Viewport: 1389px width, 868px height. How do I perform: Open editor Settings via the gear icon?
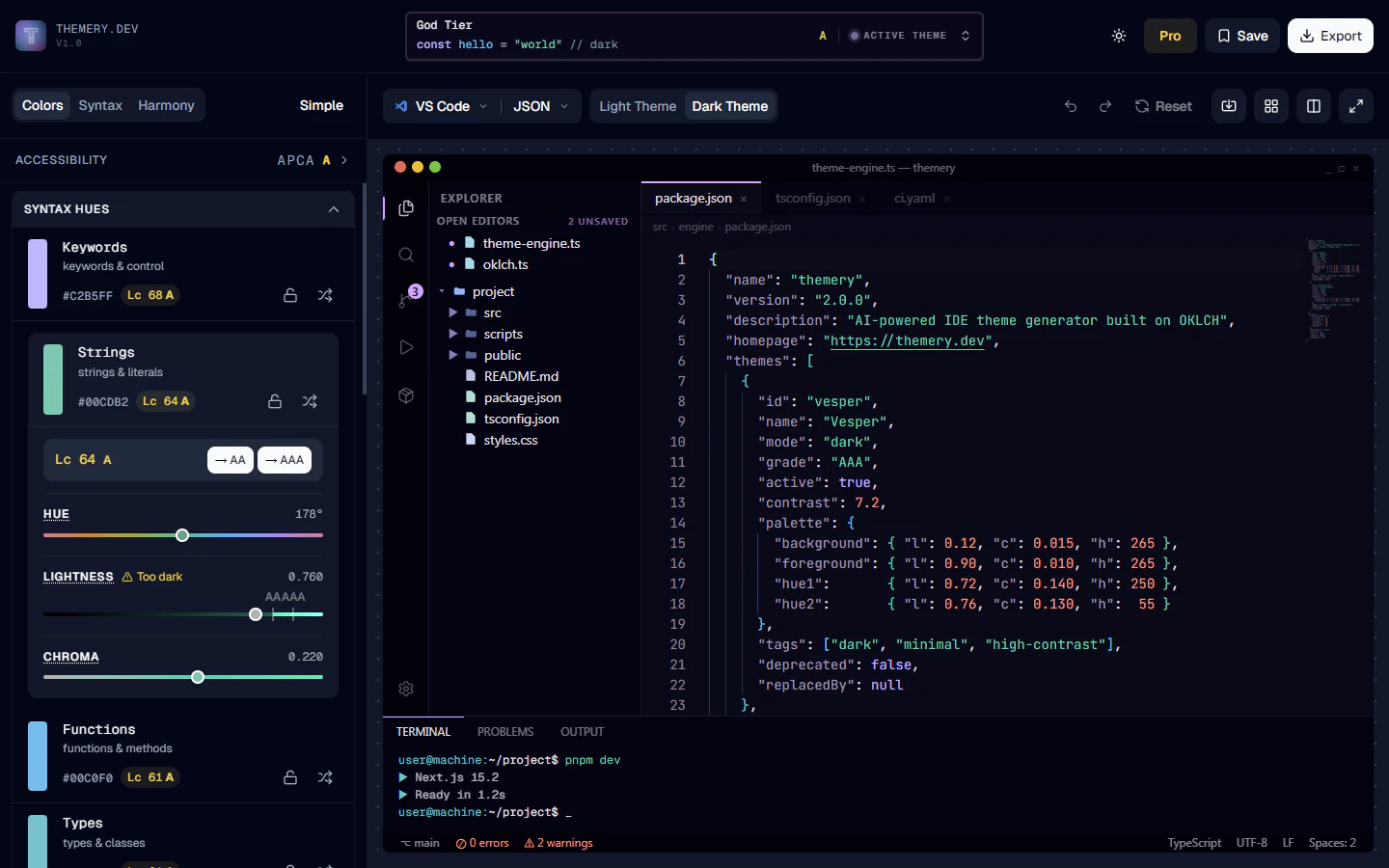point(406,689)
